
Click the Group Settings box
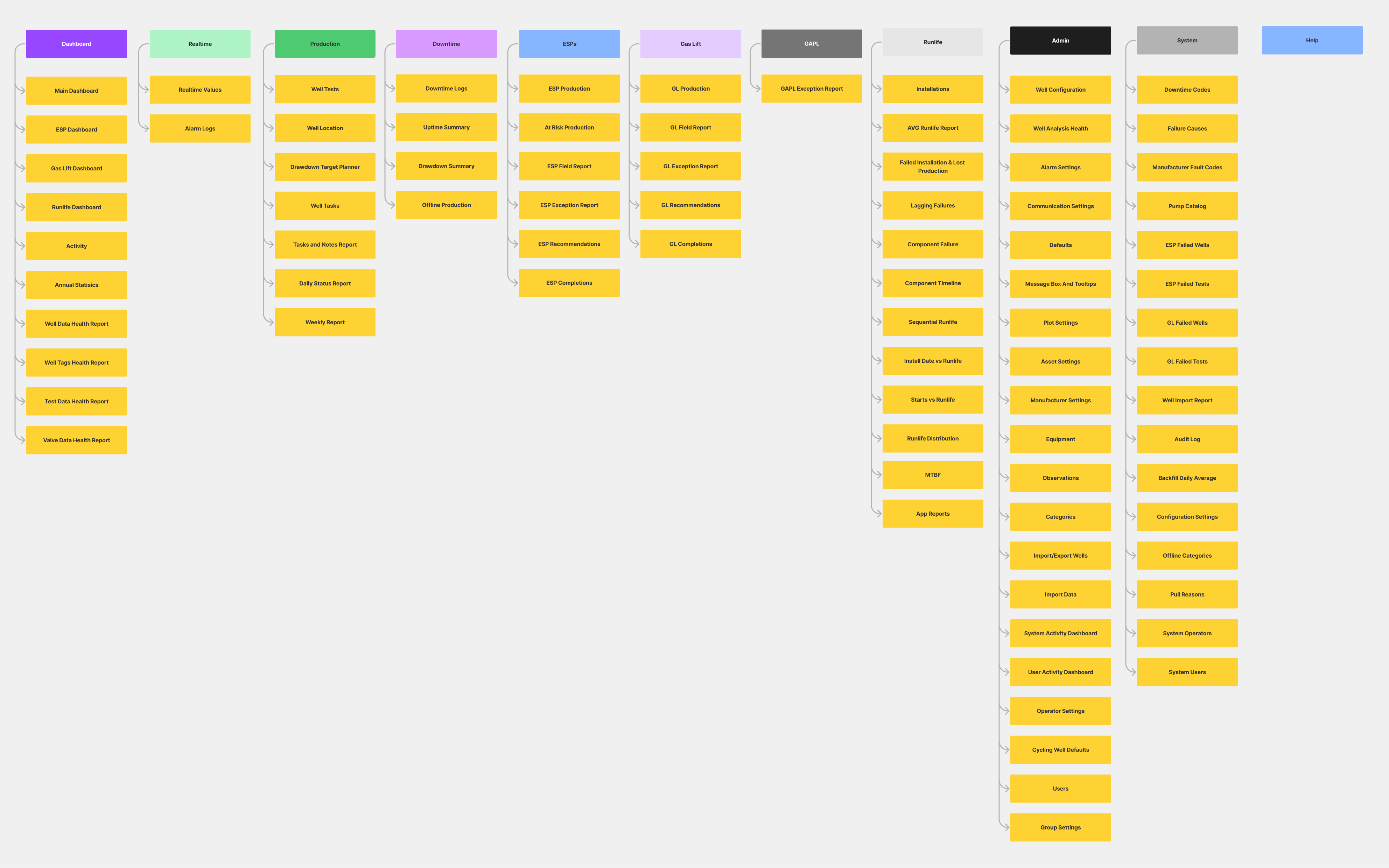[x=1060, y=827]
